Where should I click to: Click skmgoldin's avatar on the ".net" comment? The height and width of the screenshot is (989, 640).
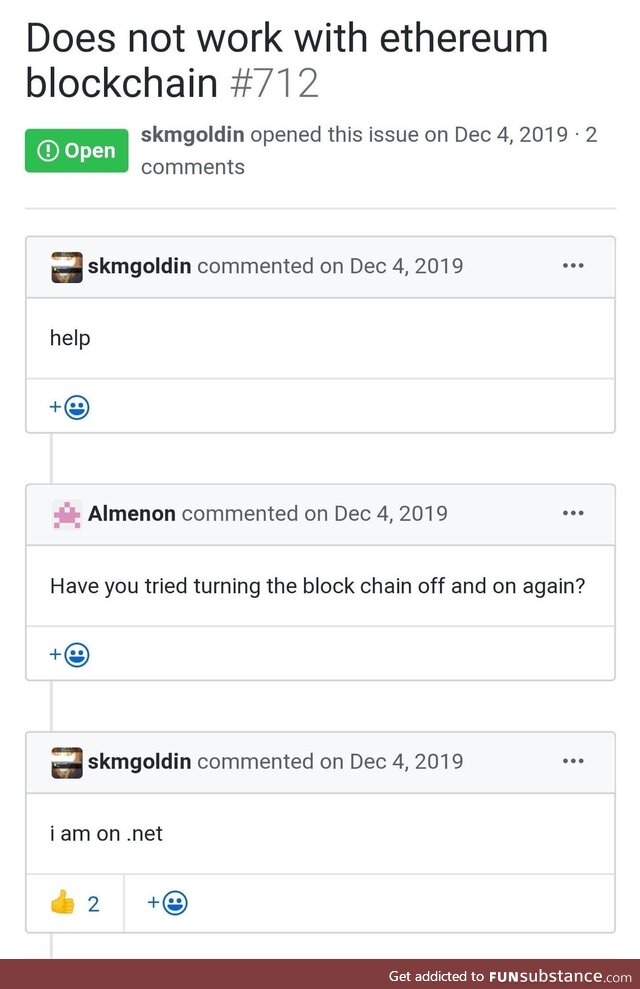67,762
